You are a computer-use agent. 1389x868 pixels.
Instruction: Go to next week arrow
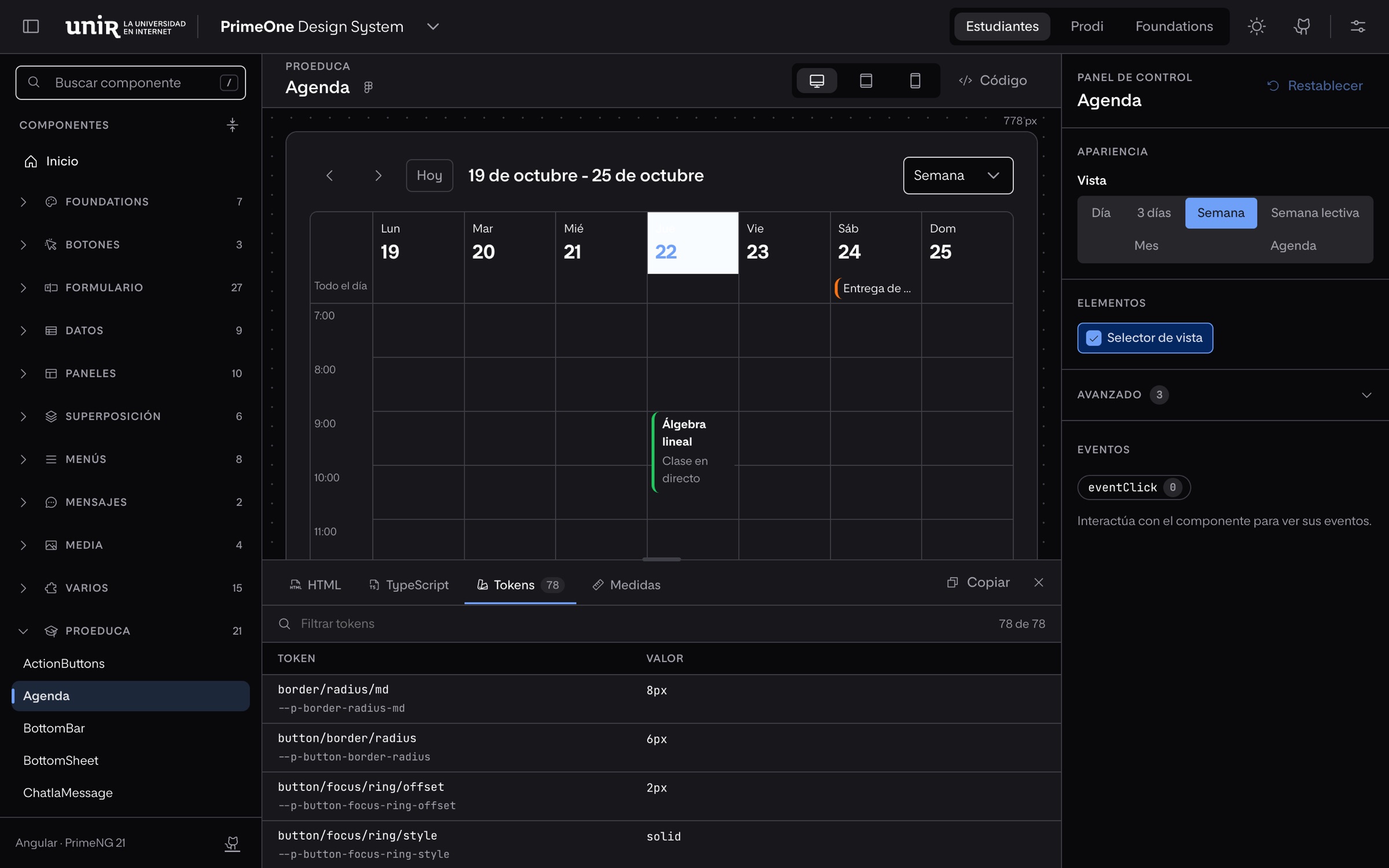click(x=378, y=175)
